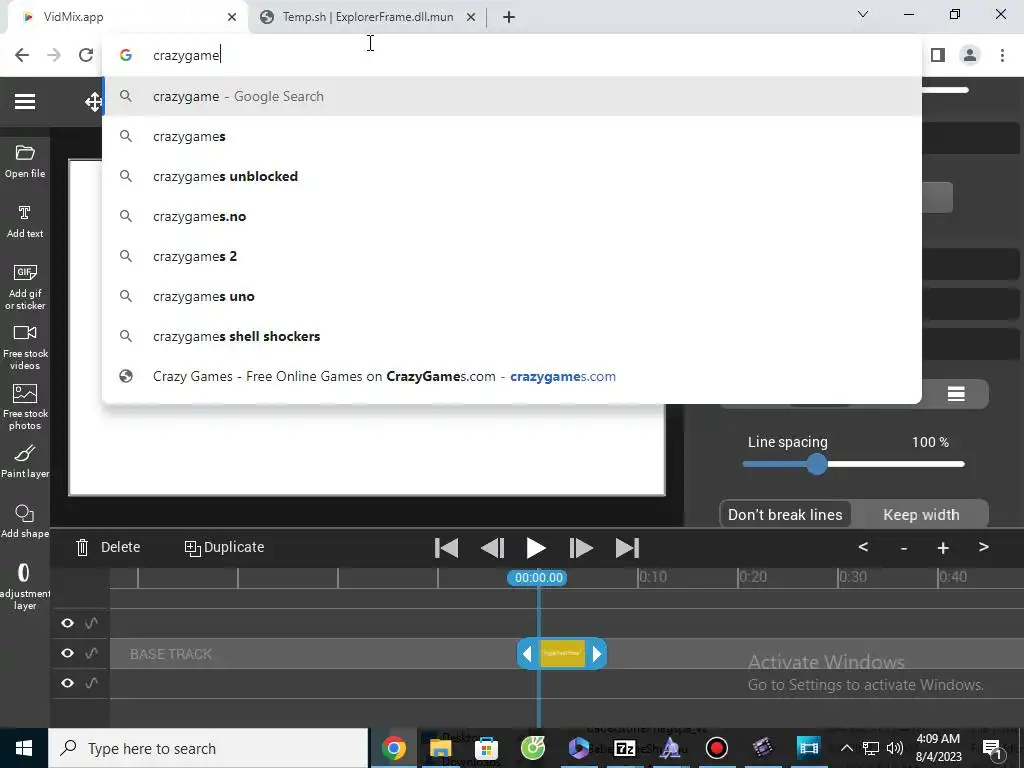Image resolution: width=1024 pixels, height=768 pixels.
Task: Open the Chrome profile avatar
Action: (970, 55)
